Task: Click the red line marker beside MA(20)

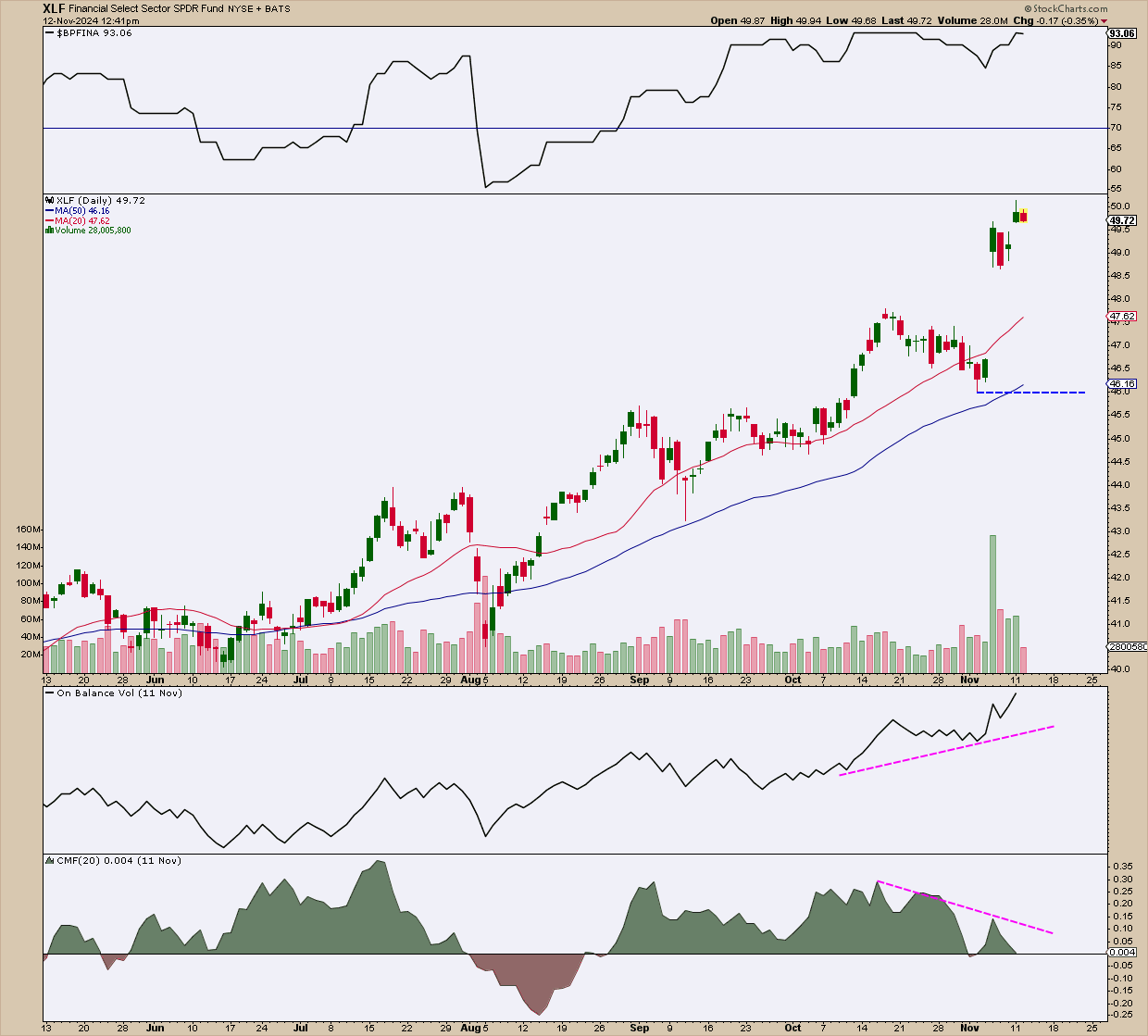Action: (49, 221)
